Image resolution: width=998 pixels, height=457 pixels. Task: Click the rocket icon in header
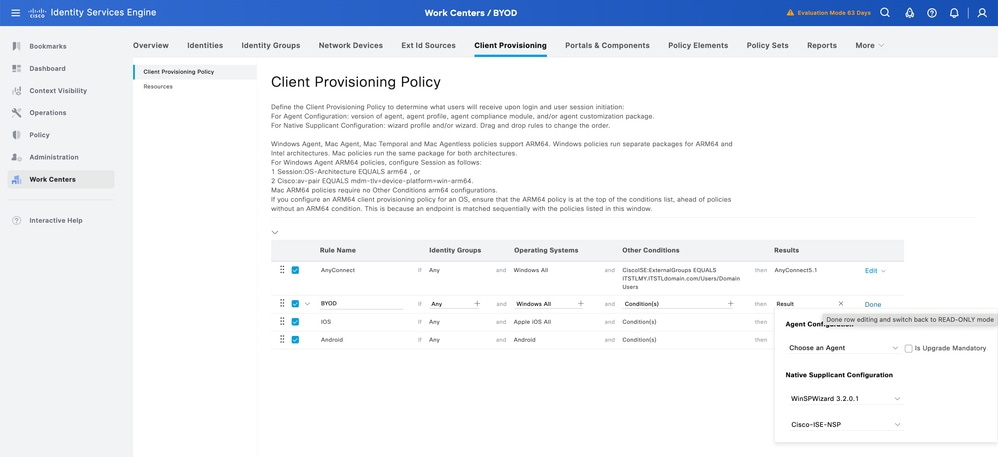(910, 13)
